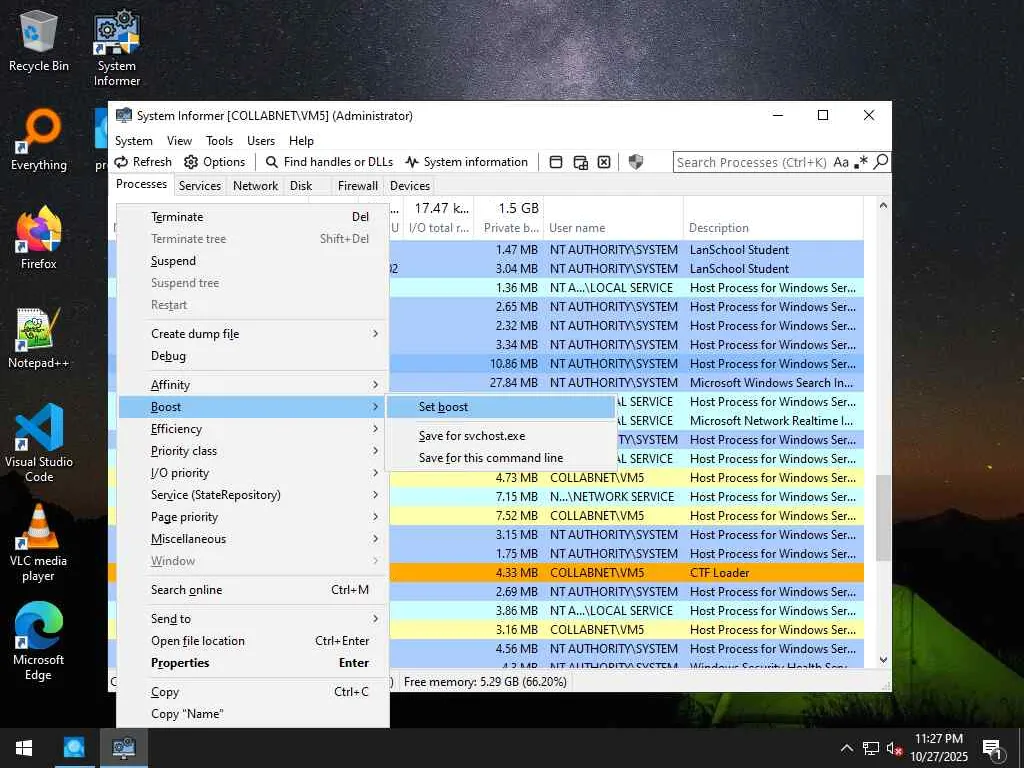The height and width of the screenshot is (768, 1024).
Task: Click the Find window and thread icon
Action: (x=580, y=162)
